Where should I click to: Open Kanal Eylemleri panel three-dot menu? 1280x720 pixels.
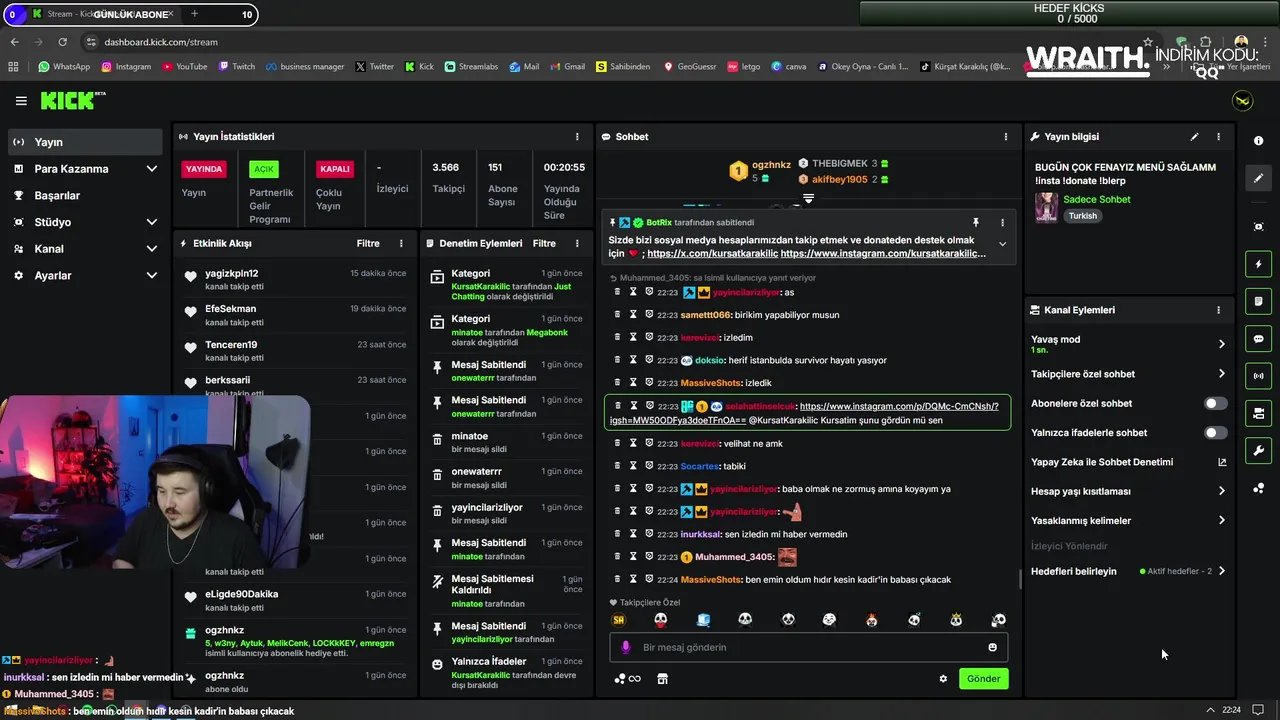click(x=1218, y=310)
